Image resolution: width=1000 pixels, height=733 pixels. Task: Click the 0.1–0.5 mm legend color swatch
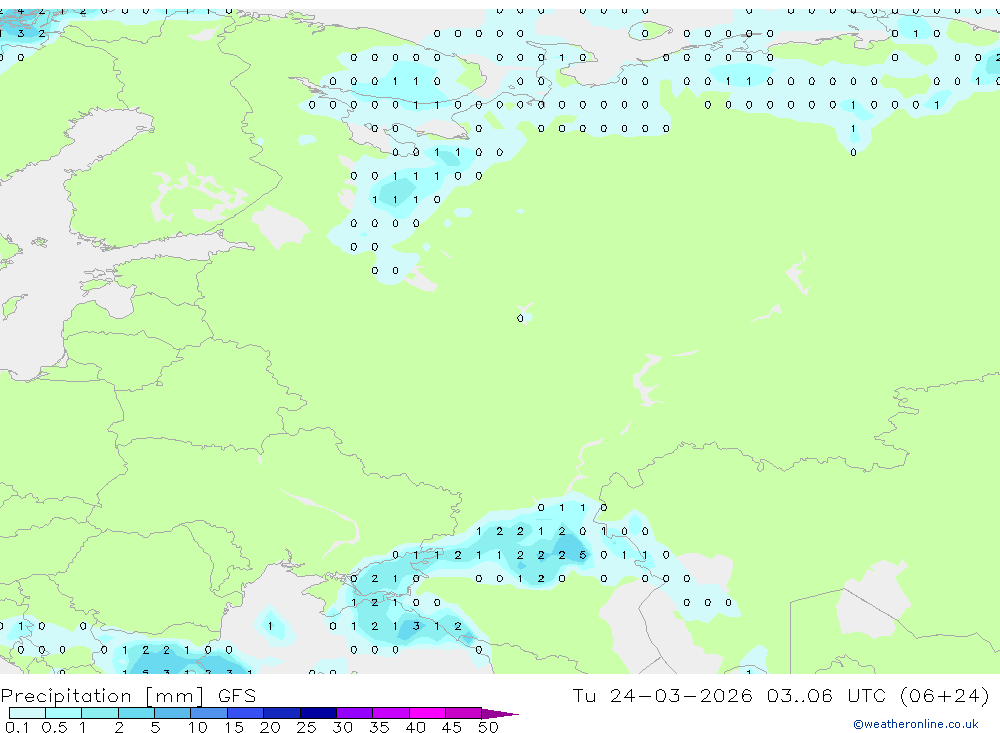(27, 713)
